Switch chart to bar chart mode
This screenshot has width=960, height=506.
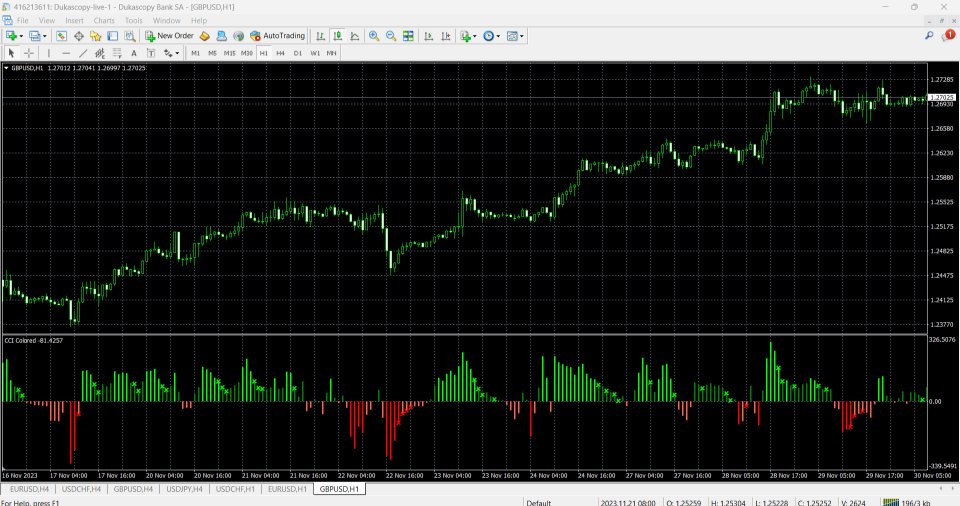point(320,36)
